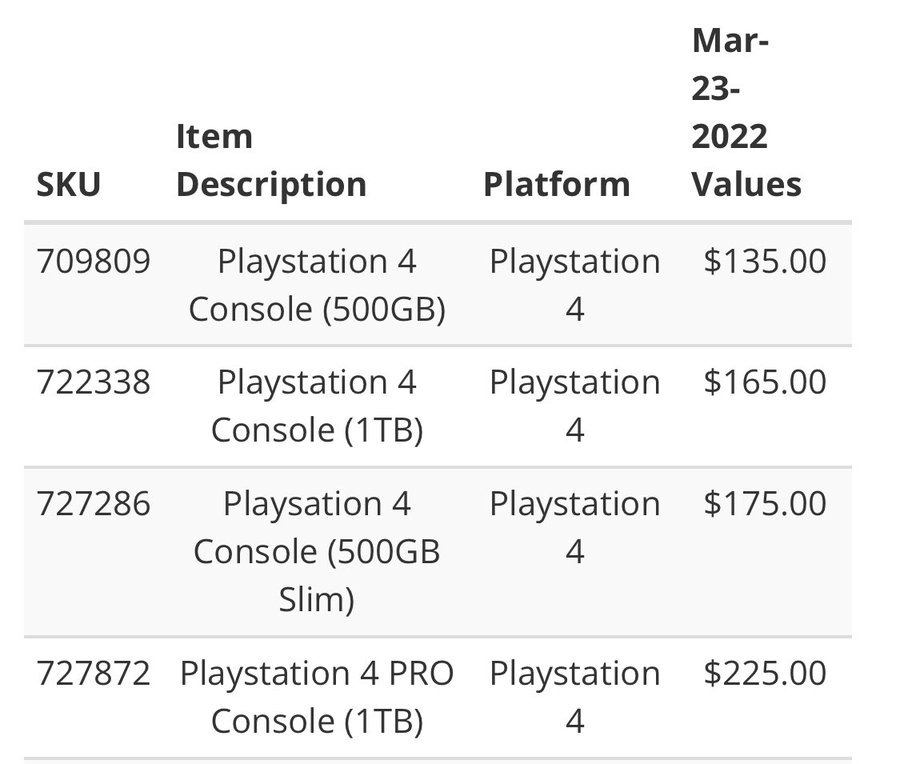Click Platform cell in 722338 row

(575, 406)
